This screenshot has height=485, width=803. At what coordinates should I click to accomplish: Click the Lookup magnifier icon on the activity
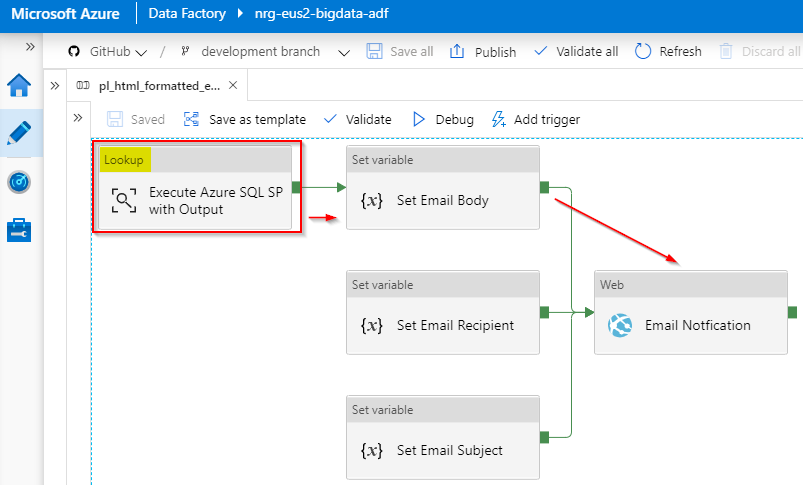[x=124, y=200]
